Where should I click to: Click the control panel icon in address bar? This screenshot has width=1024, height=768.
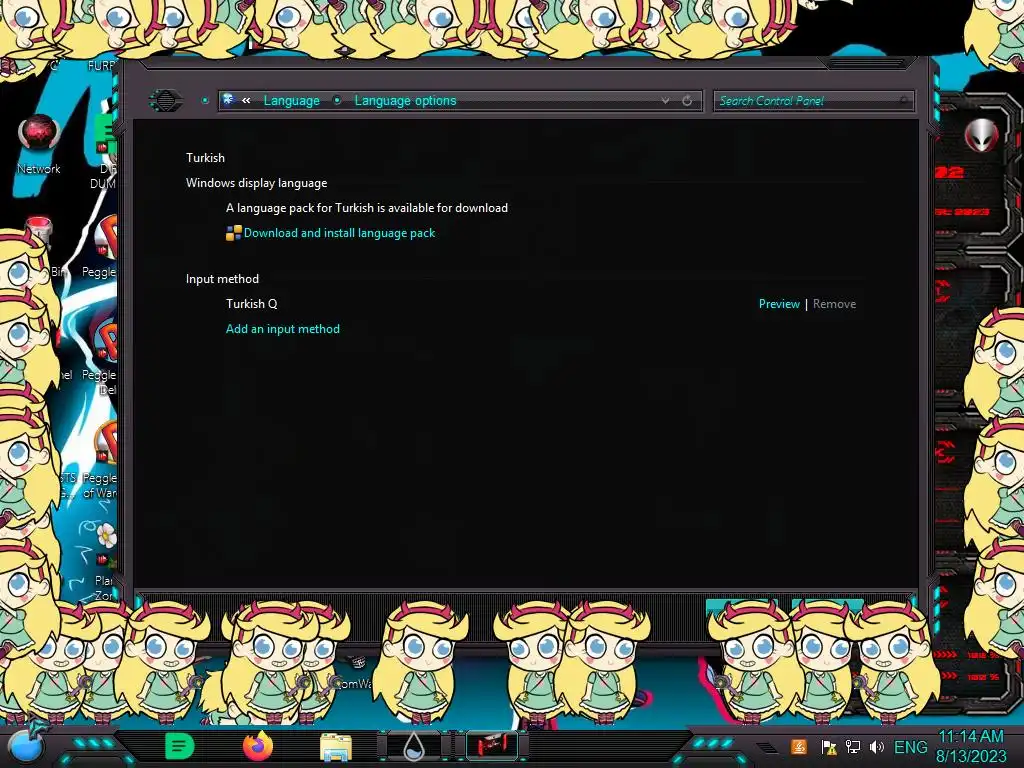[x=229, y=100]
